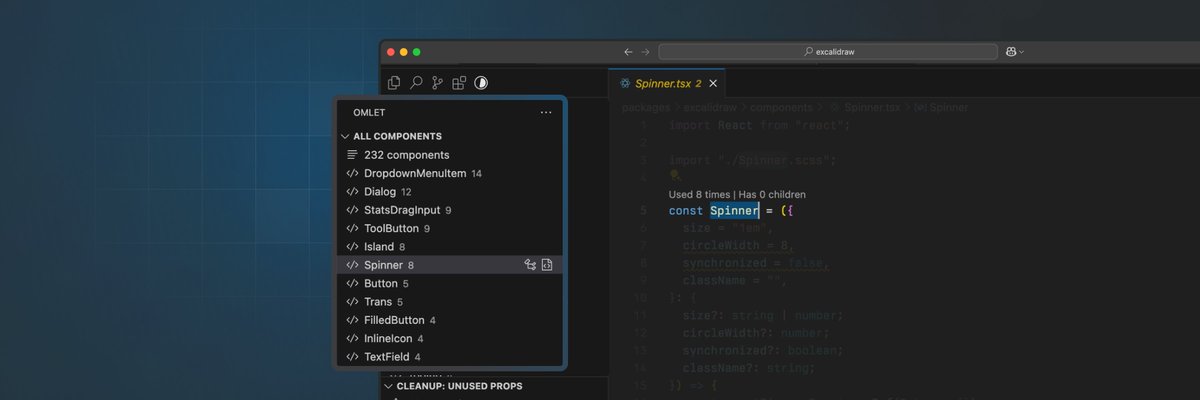Select FilledButton component row
Image resolution: width=1200 pixels, height=400 pixels.
click(449, 320)
